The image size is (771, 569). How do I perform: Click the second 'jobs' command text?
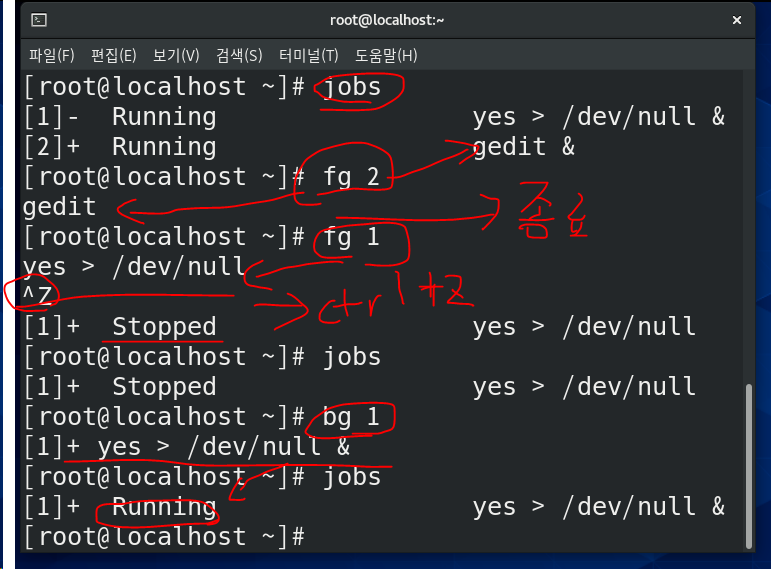(352, 357)
